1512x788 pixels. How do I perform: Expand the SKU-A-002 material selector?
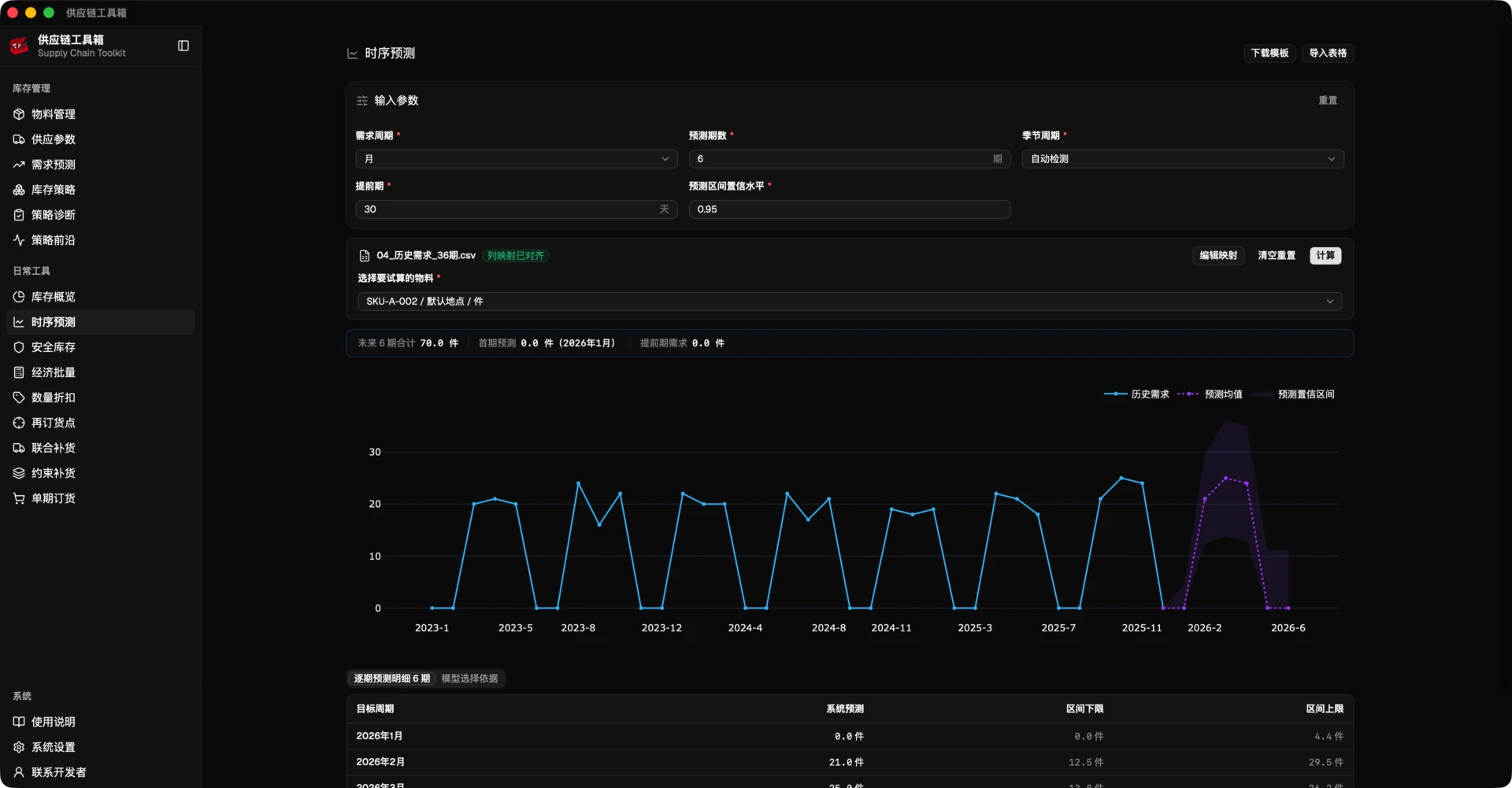(850, 302)
